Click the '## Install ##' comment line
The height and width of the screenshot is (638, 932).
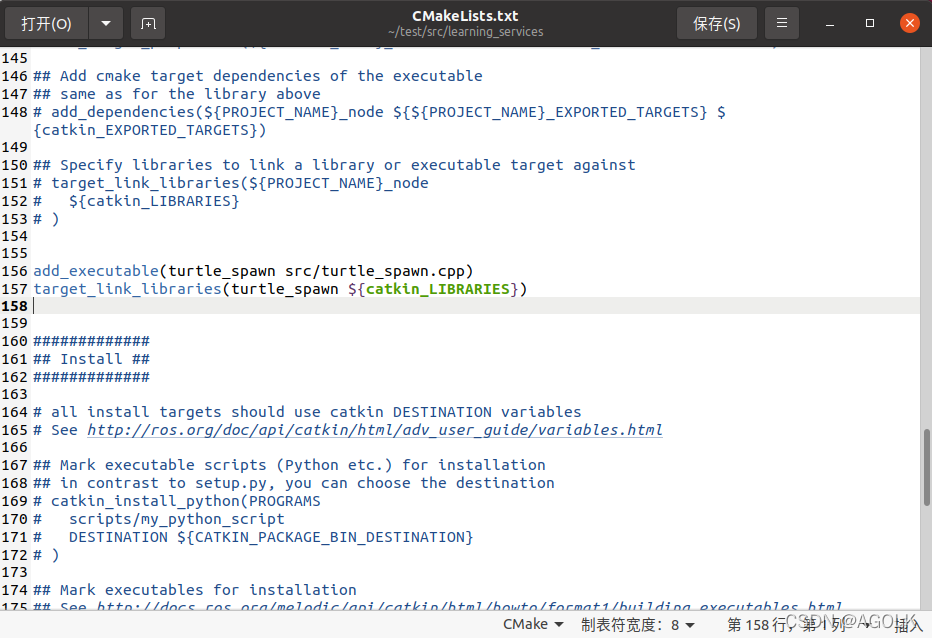pyautogui.click(x=92, y=359)
